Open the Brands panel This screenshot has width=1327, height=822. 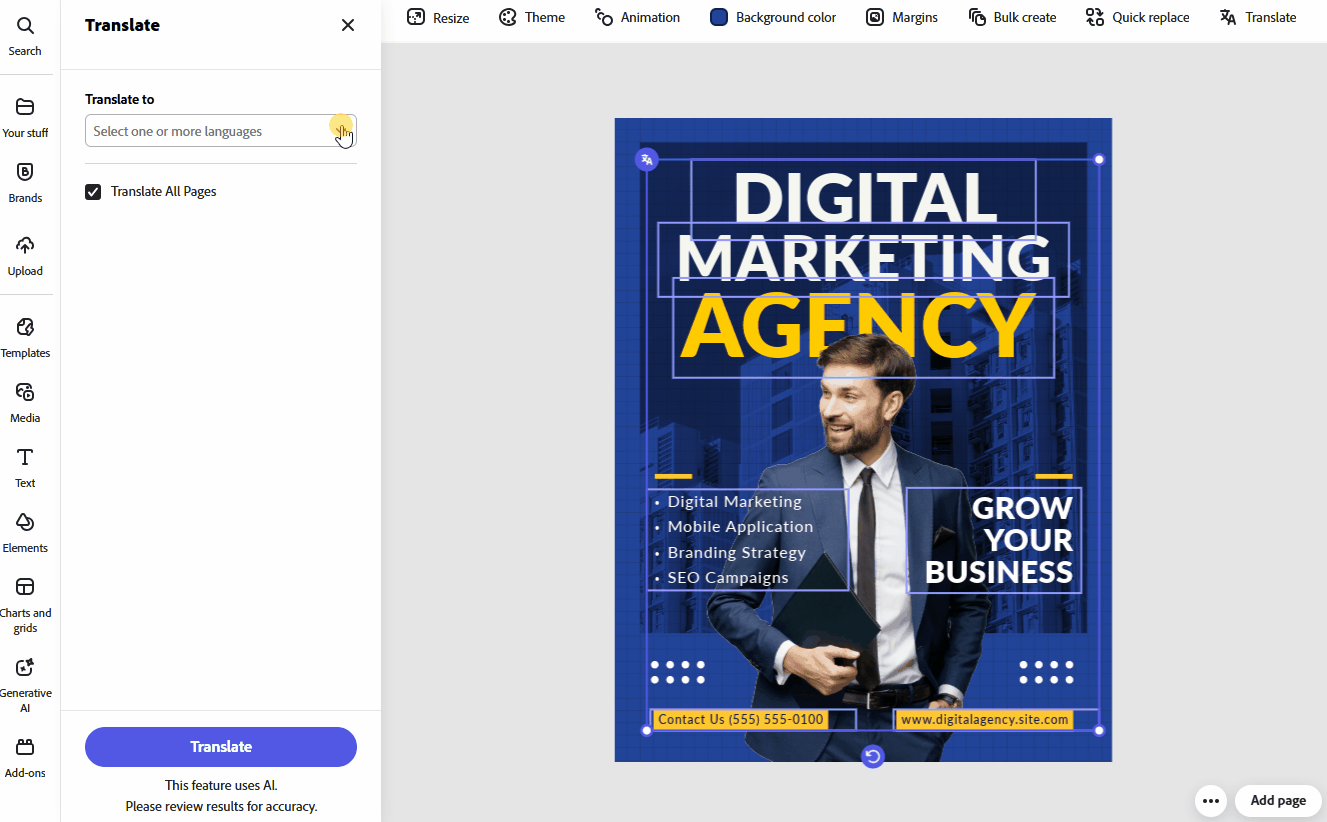coord(25,182)
